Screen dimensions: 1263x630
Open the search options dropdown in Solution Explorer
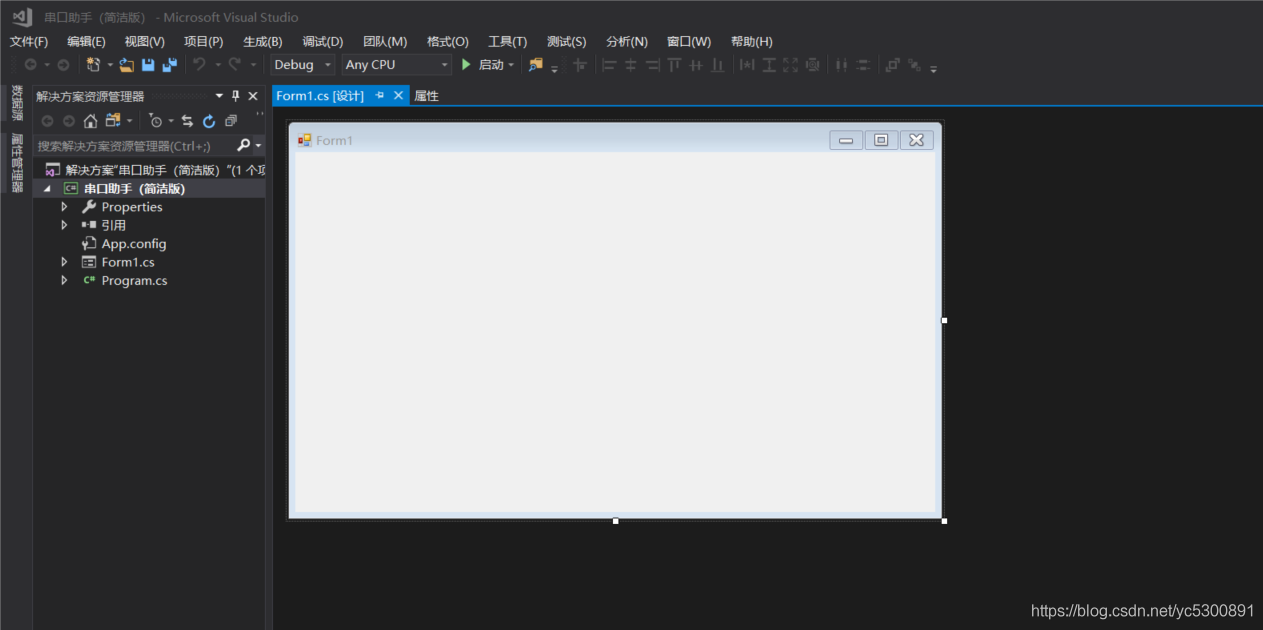coord(258,146)
